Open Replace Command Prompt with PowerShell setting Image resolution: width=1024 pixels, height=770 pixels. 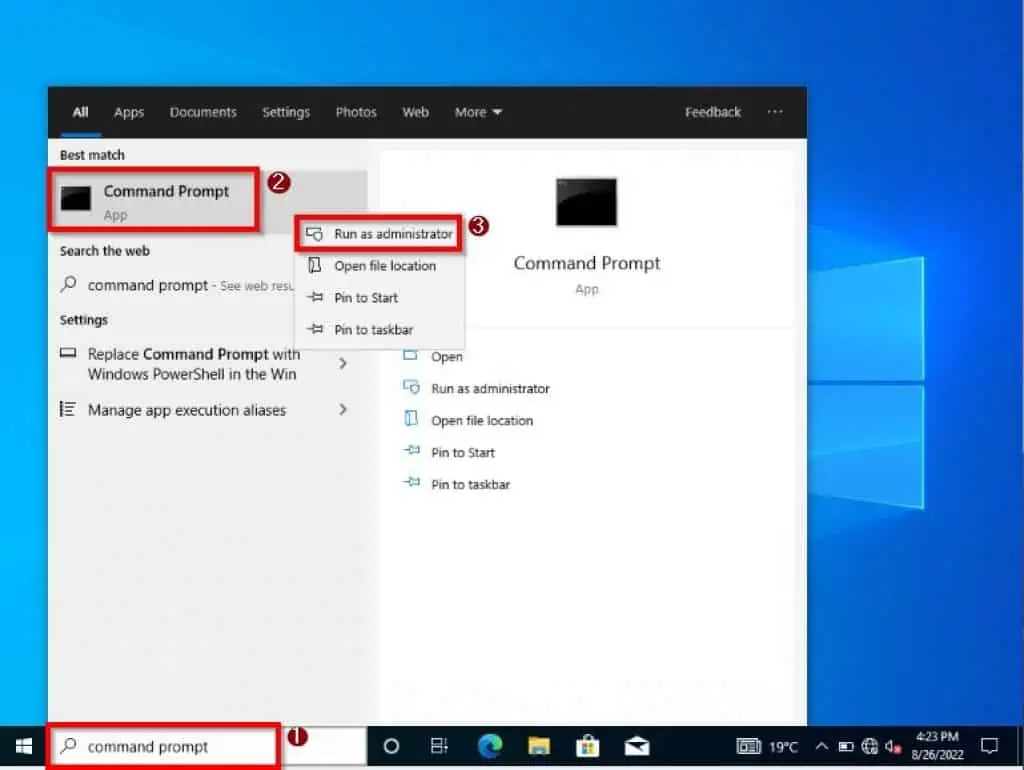pos(193,364)
